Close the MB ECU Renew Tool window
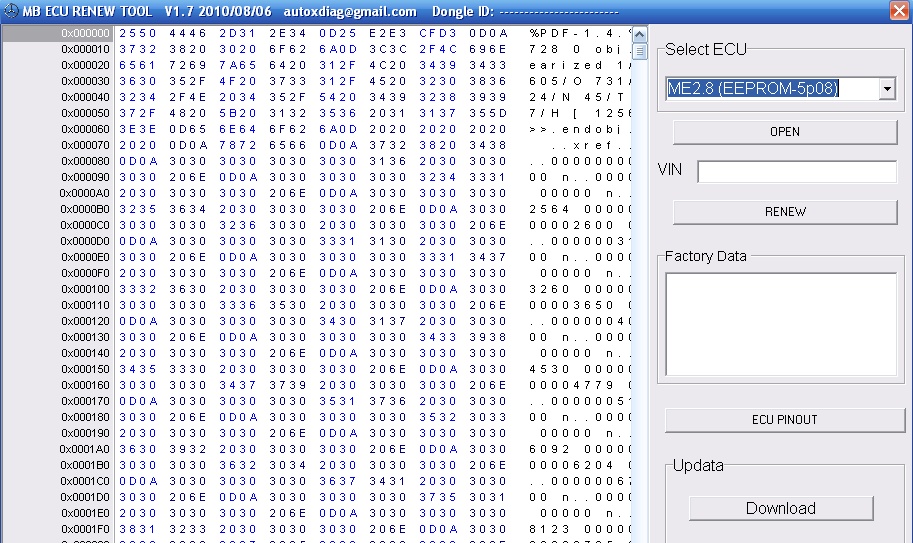913x543 pixels. tap(900, 10)
